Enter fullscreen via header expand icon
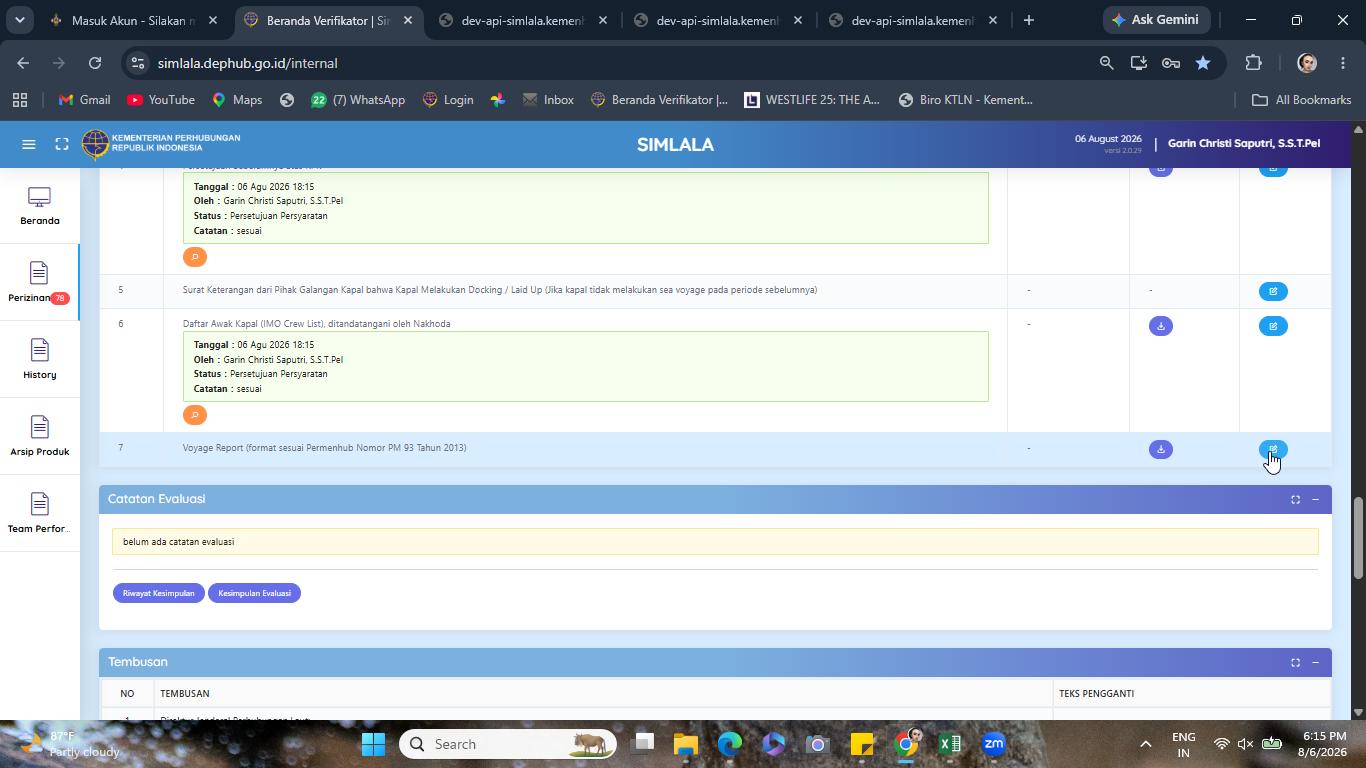Image resolution: width=1366 pixels, height=768 pixels. [62, 144]
